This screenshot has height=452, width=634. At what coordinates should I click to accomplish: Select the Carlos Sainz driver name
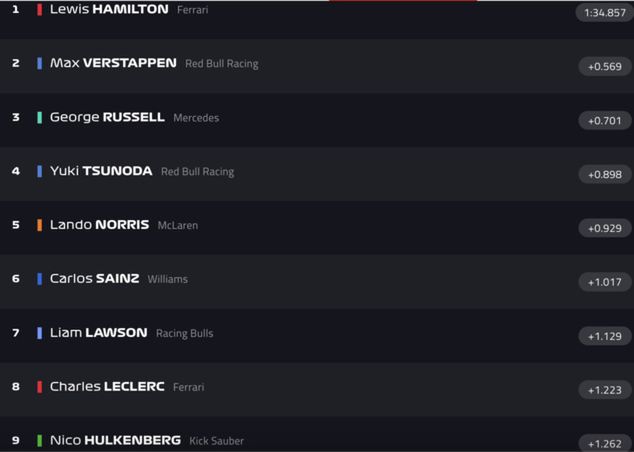[94, 279]
